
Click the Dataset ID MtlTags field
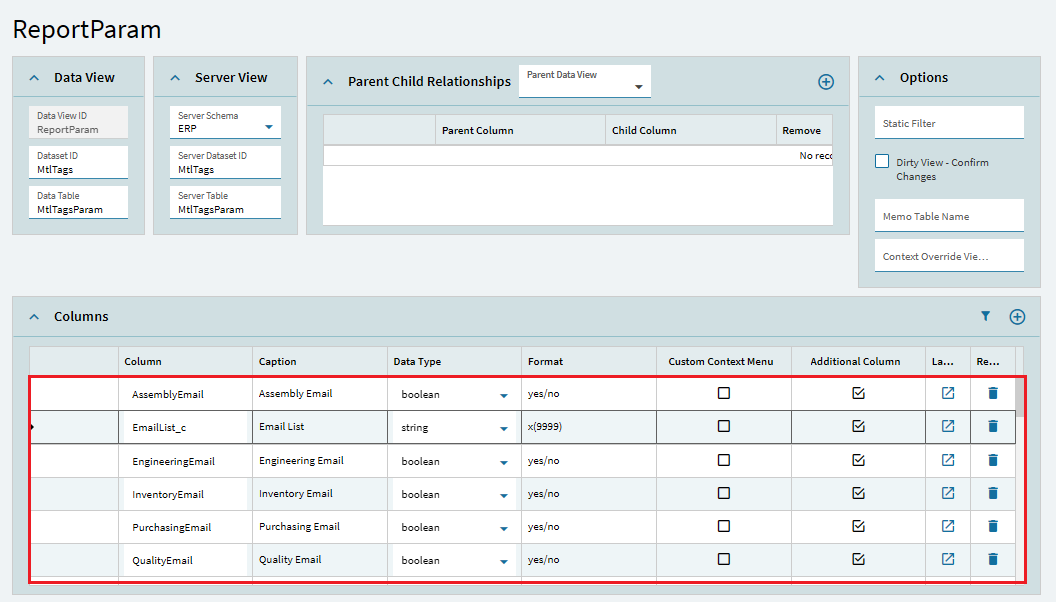click(x=78, y=162)
